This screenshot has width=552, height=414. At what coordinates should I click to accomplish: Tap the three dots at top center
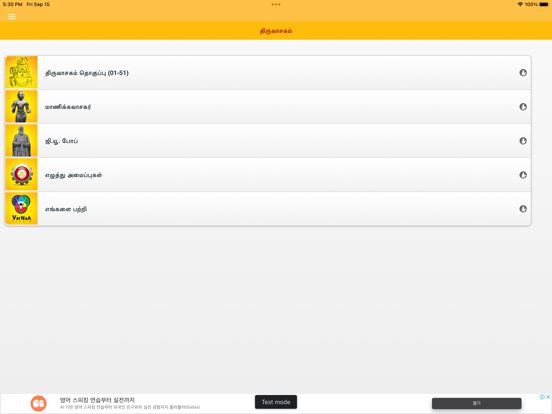click(276, 5)
